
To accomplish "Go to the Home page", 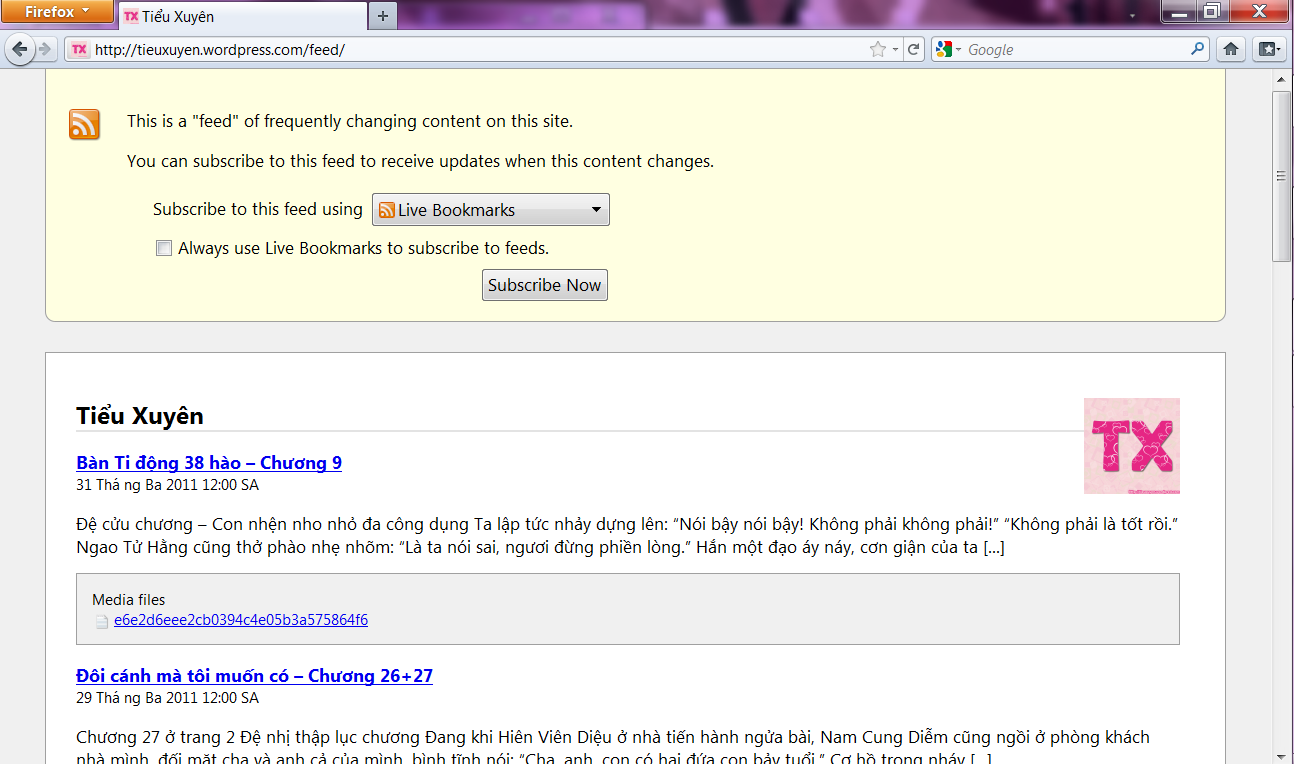I will point(1231,49).
